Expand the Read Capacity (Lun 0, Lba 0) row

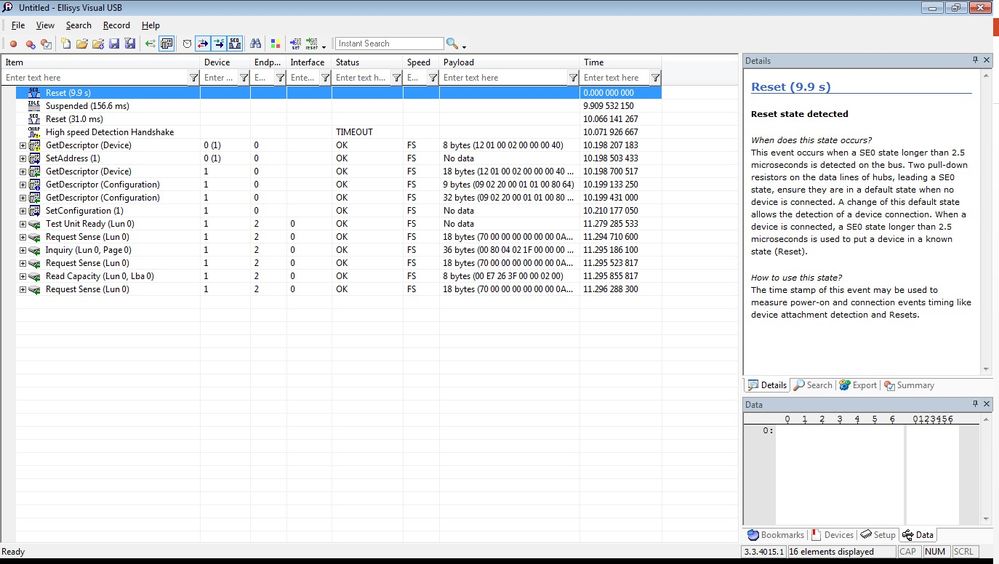click(22, 277)
